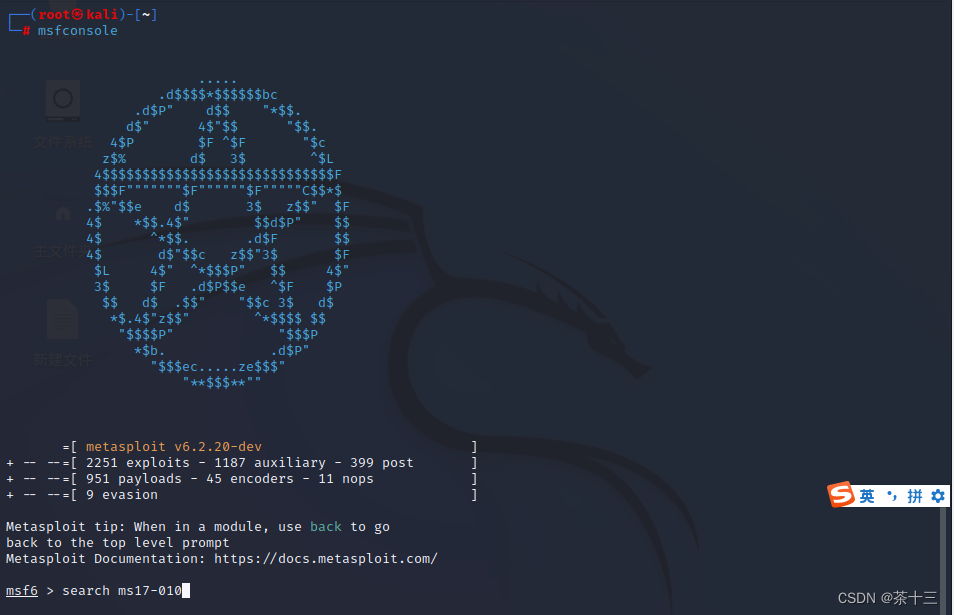Viewport: 954px width, 615px height.
Task: Click the '45 encoders' text
Action: coord(249,479)
